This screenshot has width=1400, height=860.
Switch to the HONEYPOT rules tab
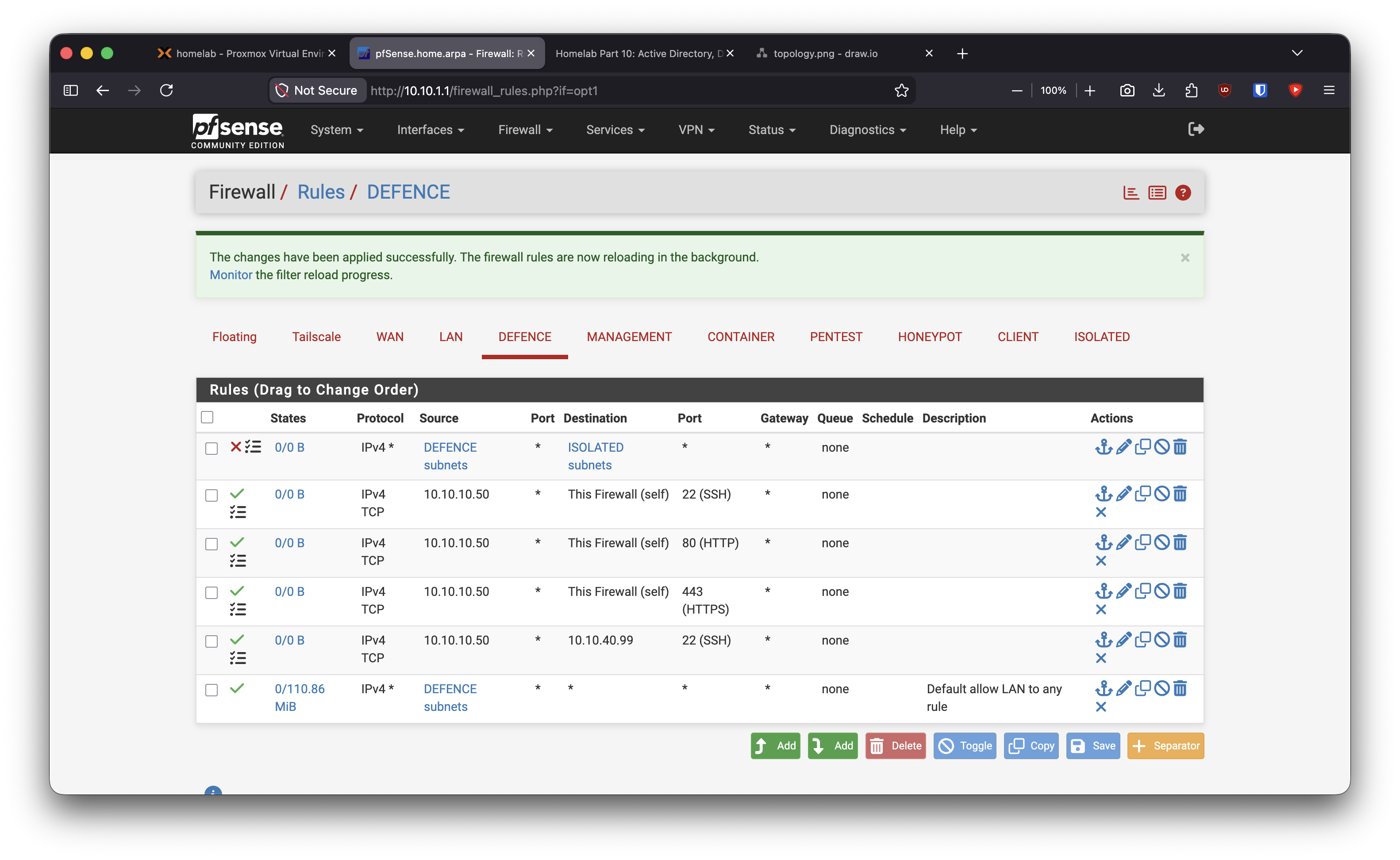(930, 337)
